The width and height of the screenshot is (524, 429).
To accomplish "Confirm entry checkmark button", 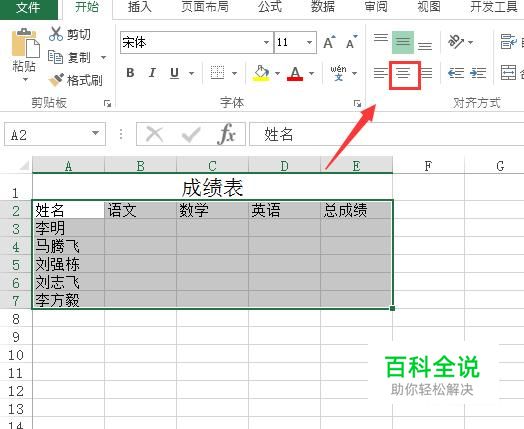I will coord(191,134).
